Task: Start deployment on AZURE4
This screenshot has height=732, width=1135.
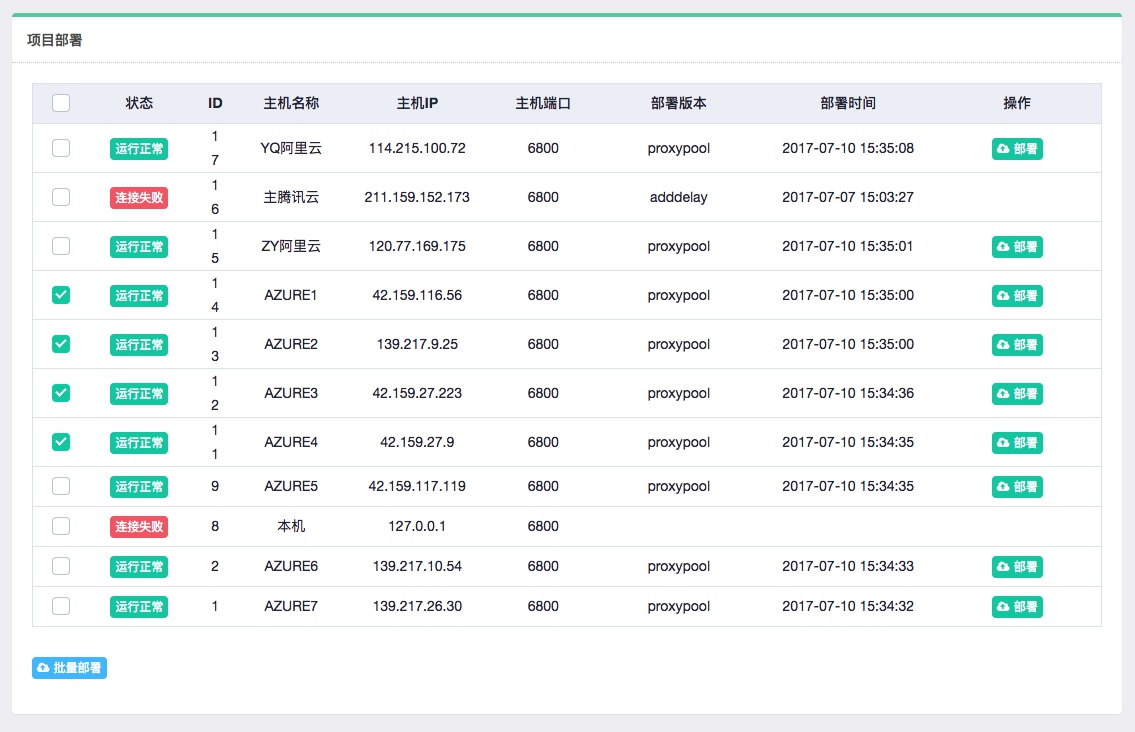Action: pos(1017,442)
